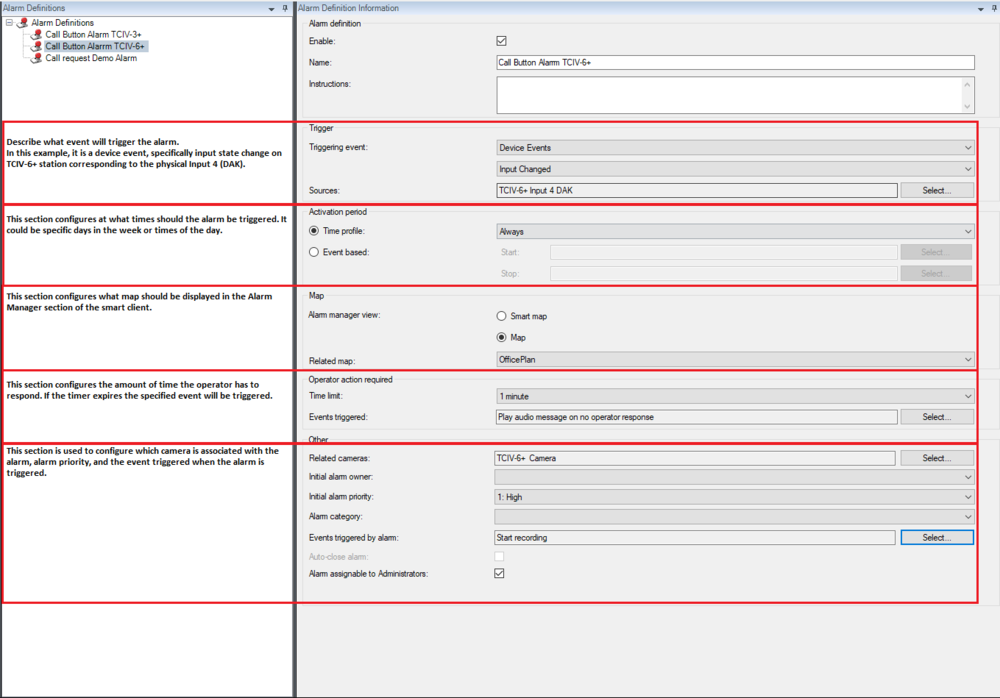Uncheck the Enable checkbox
Viewport: 1000px width, 698px height.
pos(499,41)
